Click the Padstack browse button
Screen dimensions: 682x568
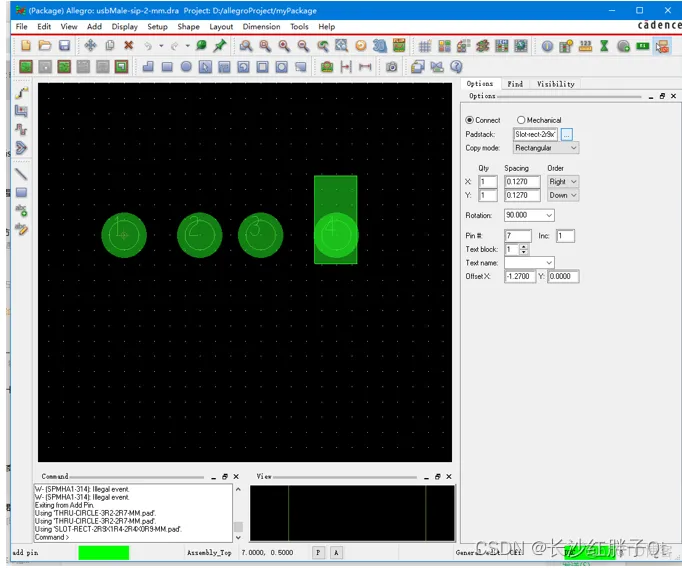pyautogui.click(x=566, y=134)
